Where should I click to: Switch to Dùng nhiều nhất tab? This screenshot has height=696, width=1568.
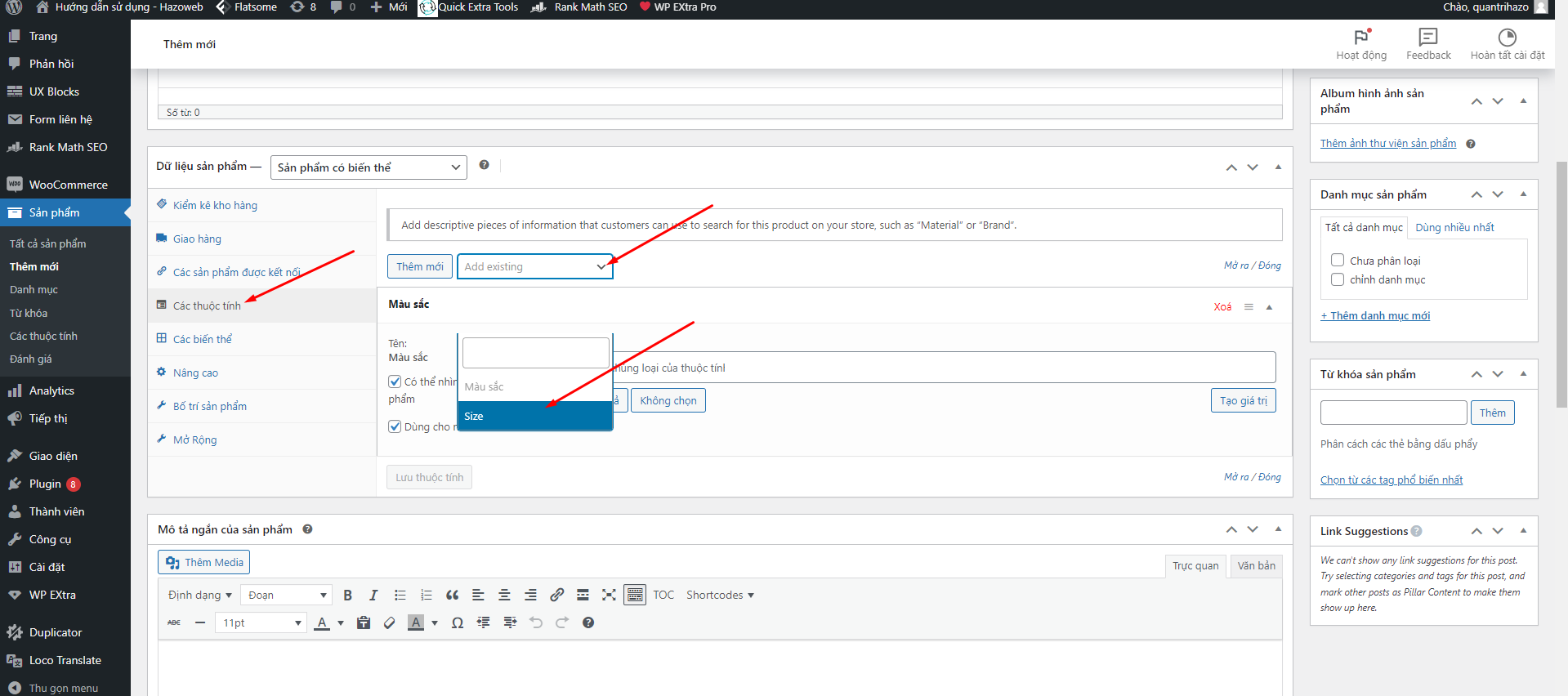pyautogui.click(x=1454, y=228)
